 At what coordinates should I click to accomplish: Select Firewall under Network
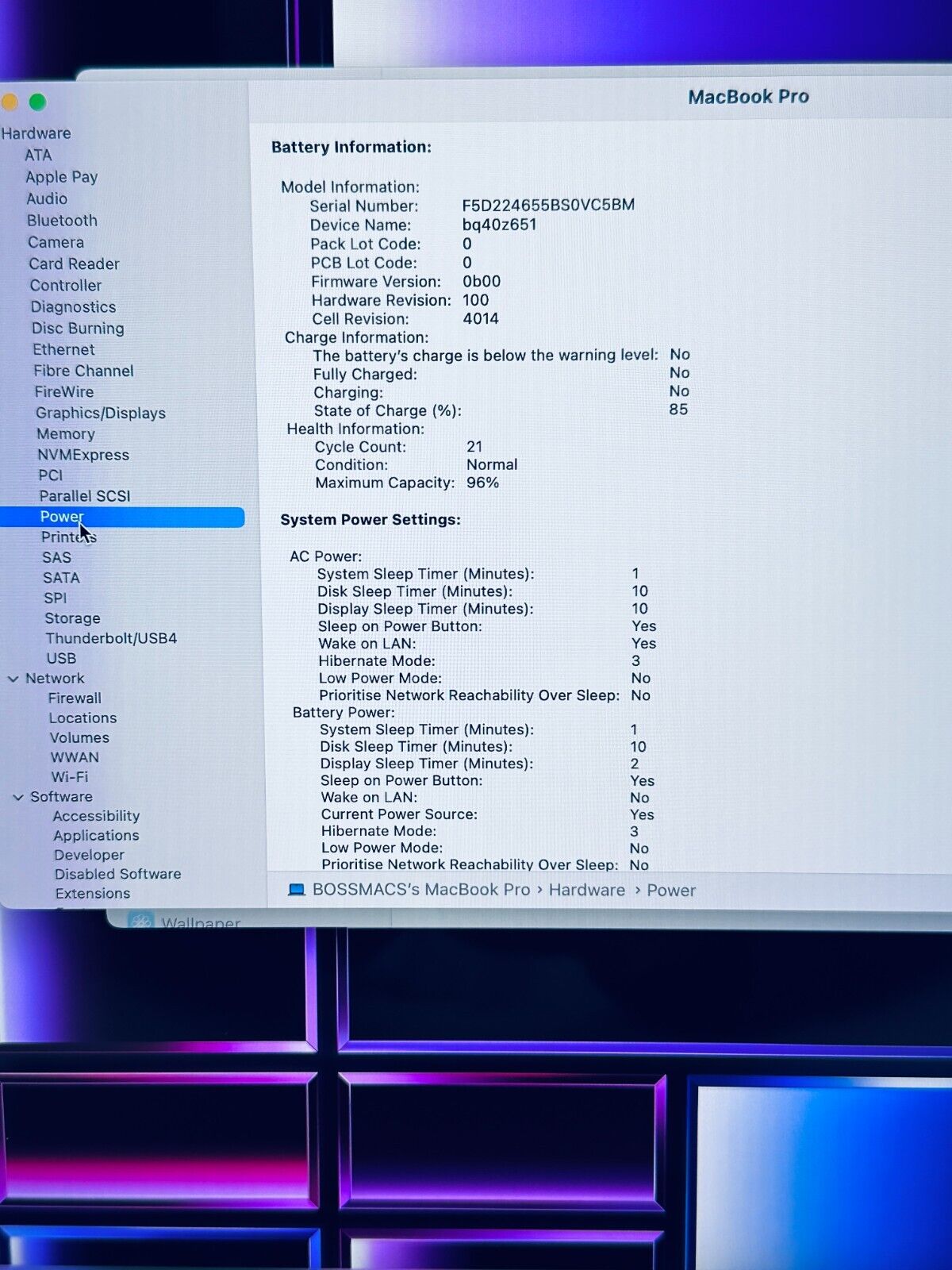[75, 698]
